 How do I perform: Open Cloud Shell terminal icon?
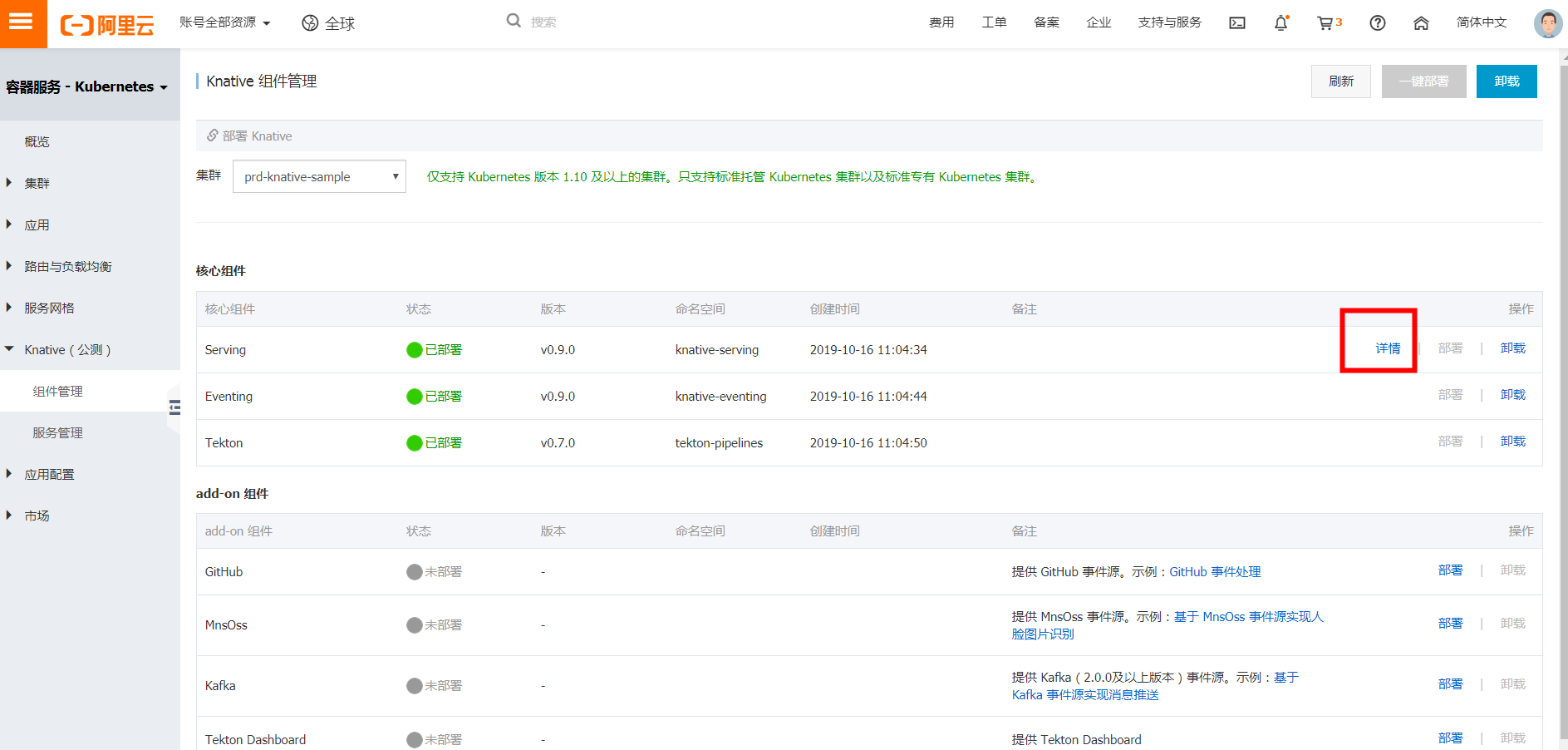click(1237, 23)
